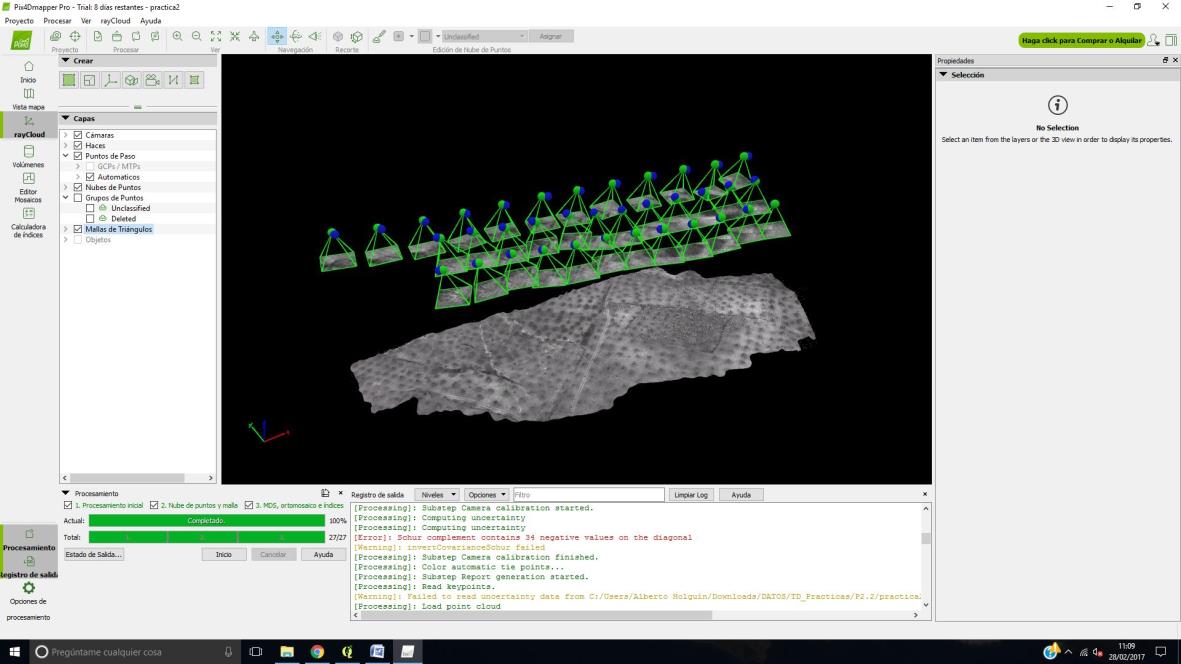The width and height of the screenshot is (1181, 664).
Task: Open the Proyecto menu
Action: coord(19,20)
